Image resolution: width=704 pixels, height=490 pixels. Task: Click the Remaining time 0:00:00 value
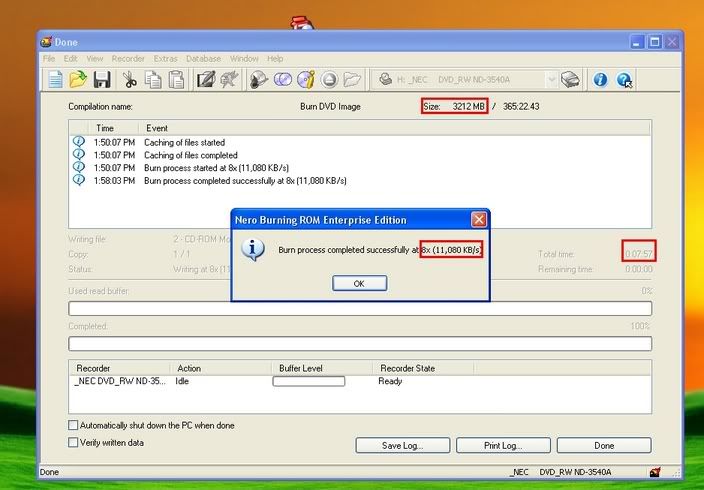639,269
